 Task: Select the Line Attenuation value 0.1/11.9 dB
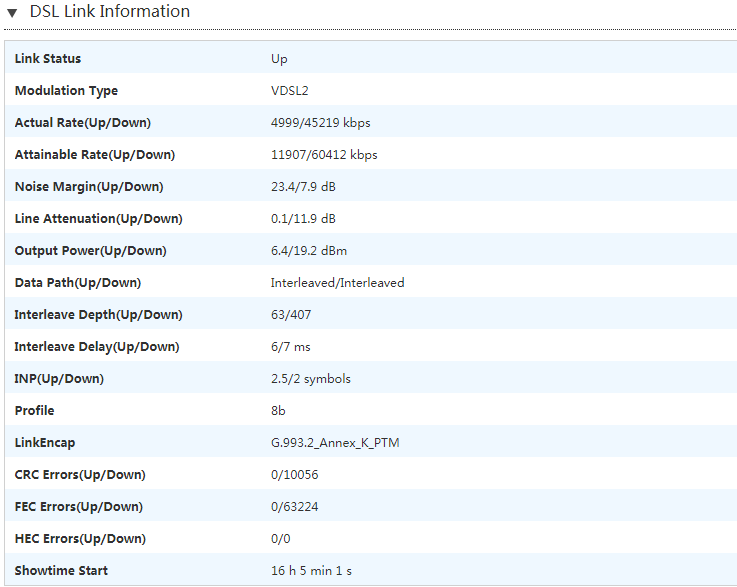tap(303, 219)
